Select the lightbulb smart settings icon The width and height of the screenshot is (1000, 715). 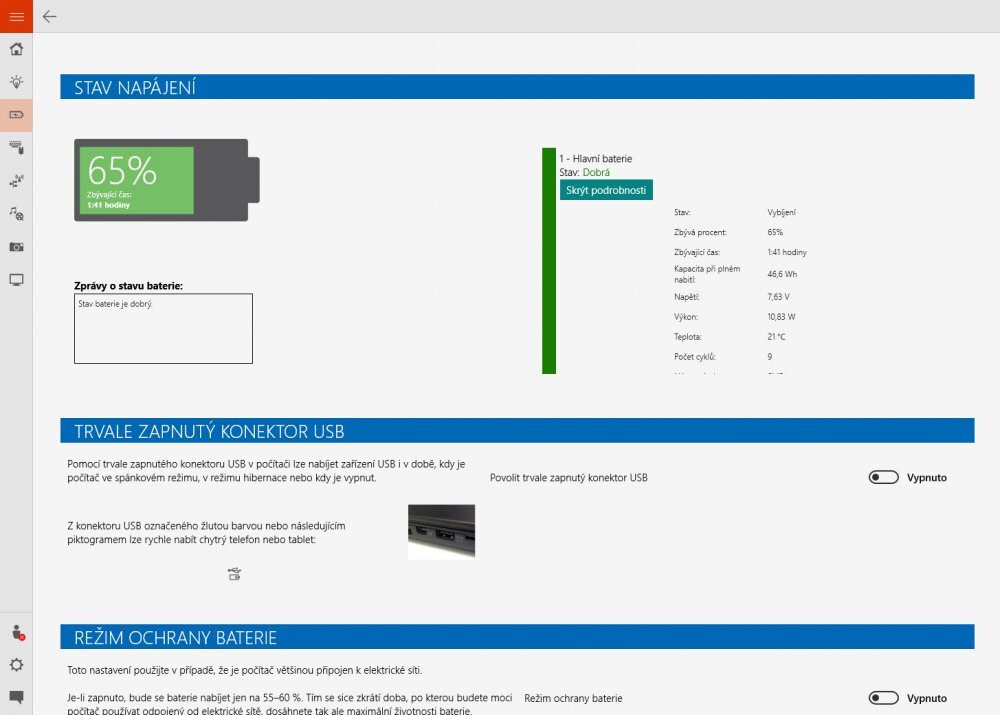point(16,82)
